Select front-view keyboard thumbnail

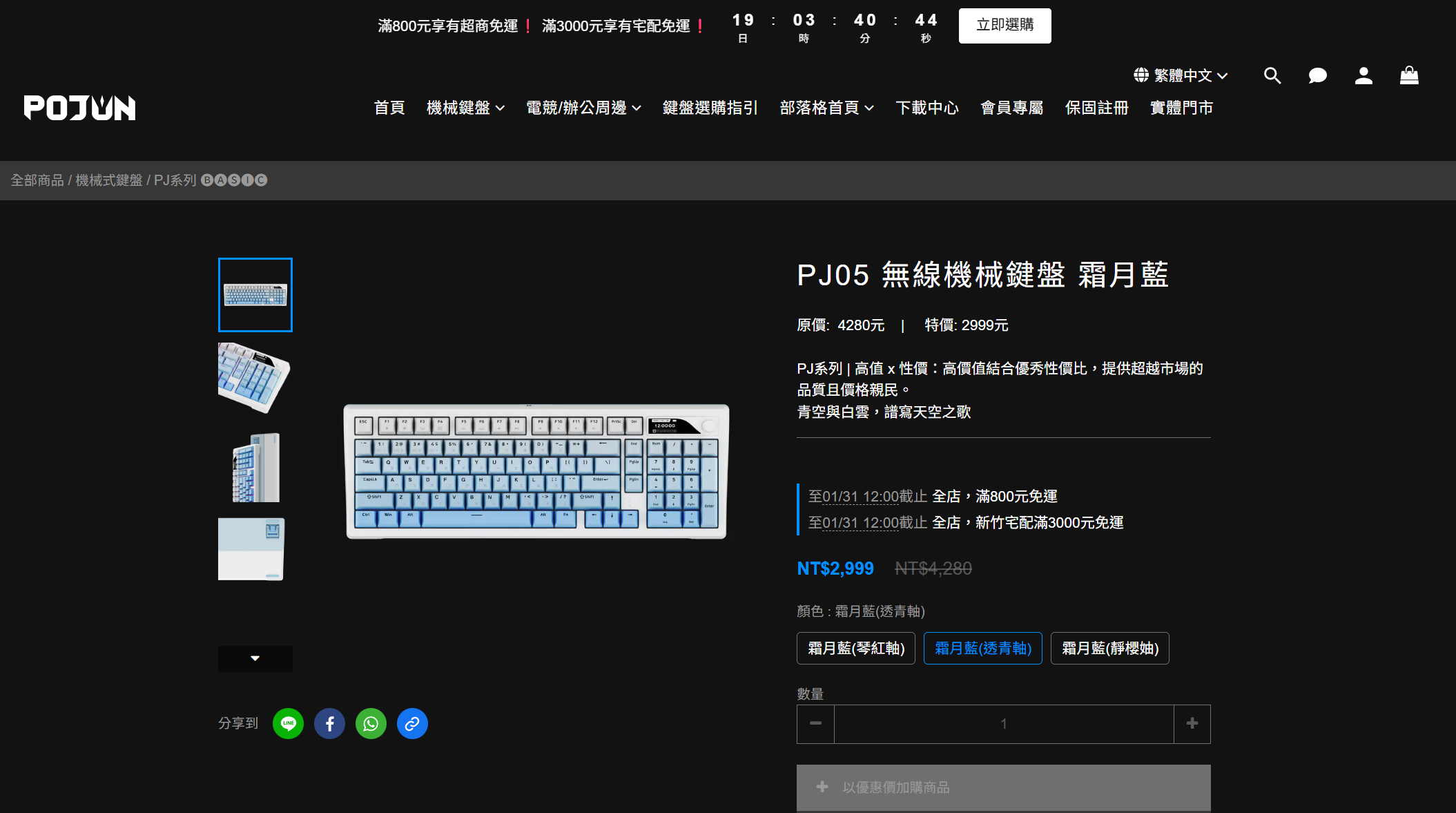[x=255, y=295]
